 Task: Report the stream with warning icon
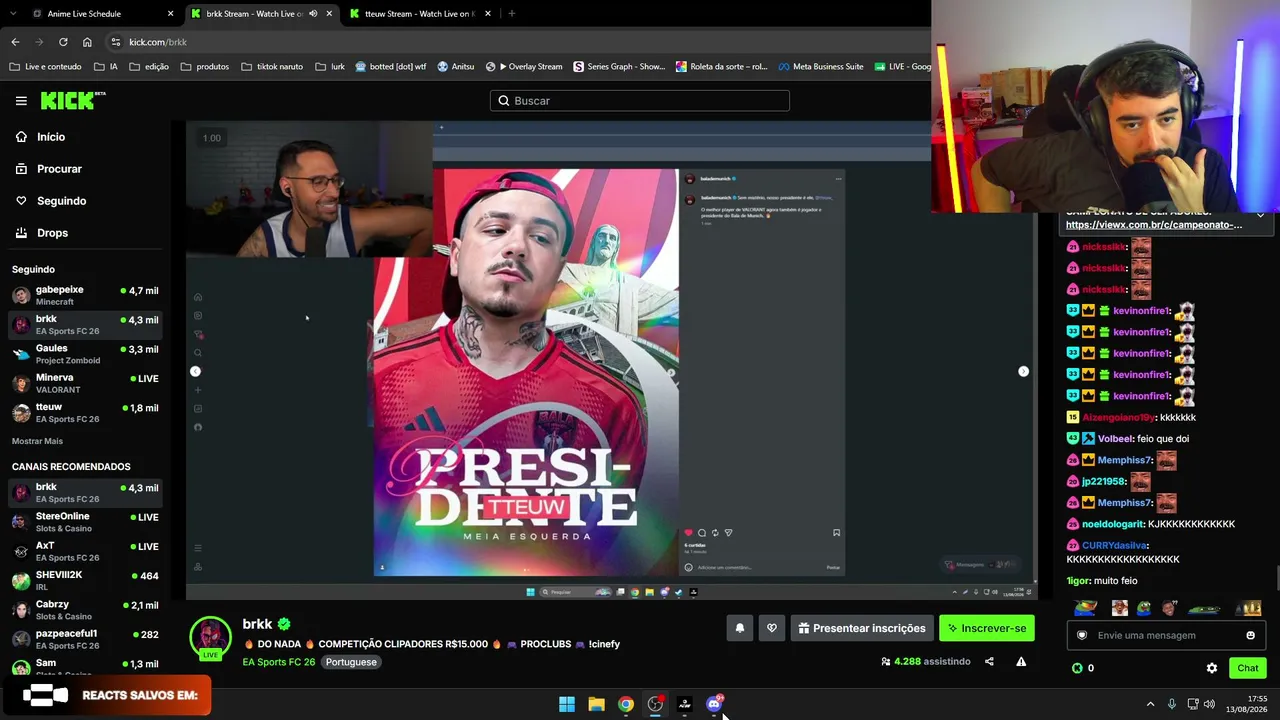1021,661
